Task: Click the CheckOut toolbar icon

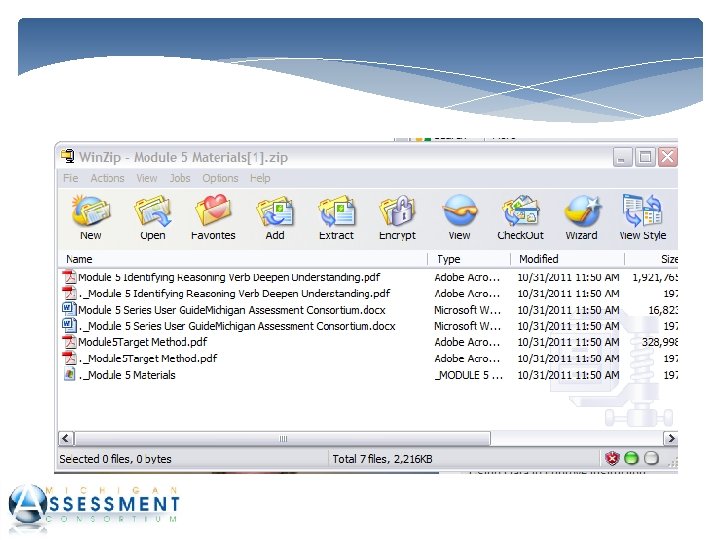Action: pos(521,211)
